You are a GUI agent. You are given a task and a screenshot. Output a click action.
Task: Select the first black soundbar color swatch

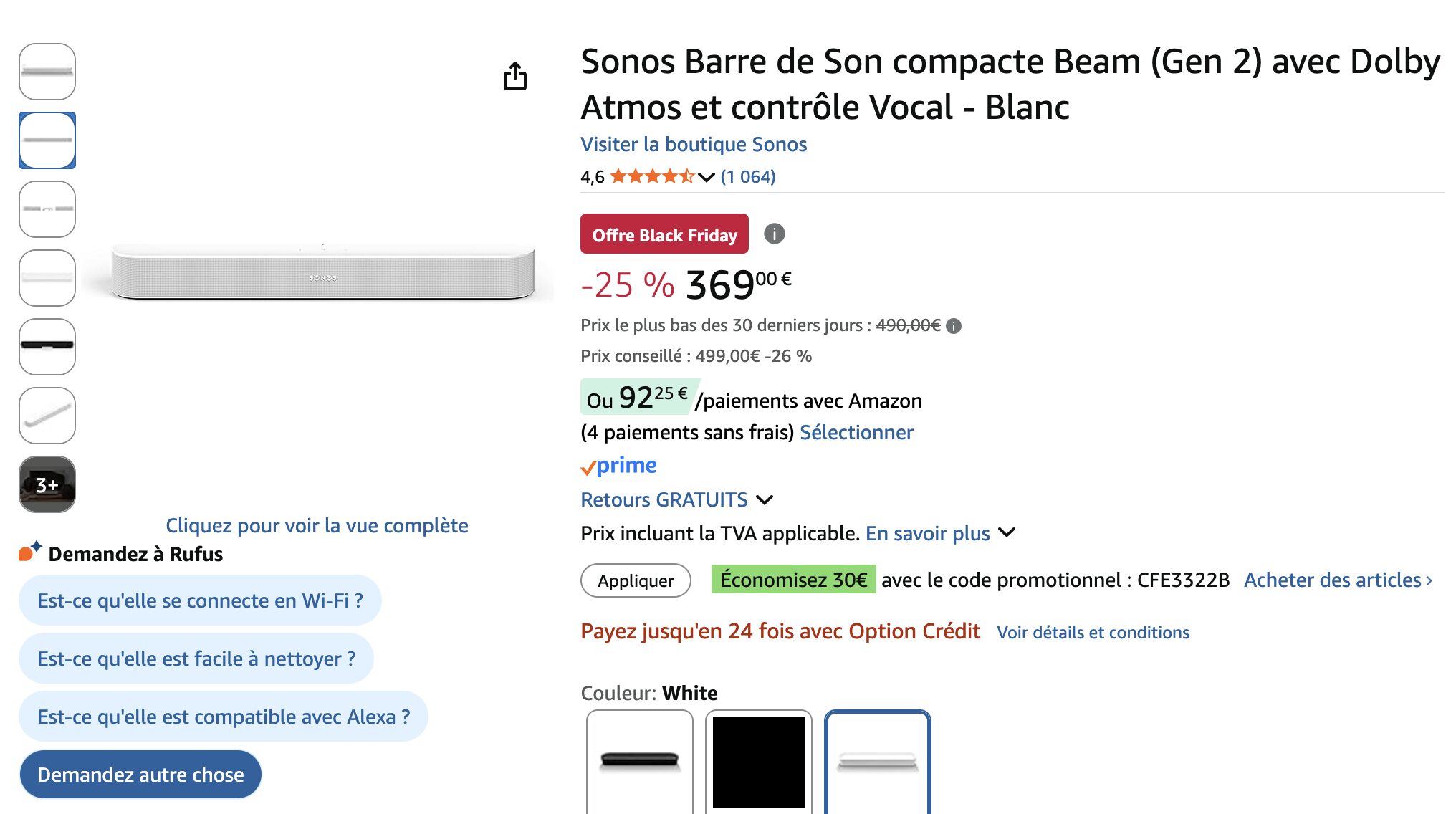click(x=639, y=761)
